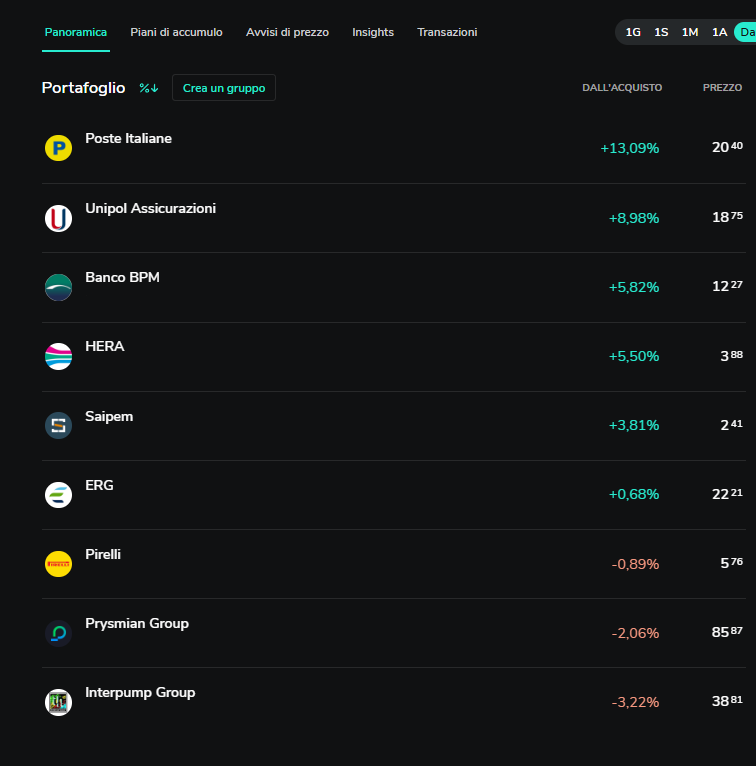Click the Unipol Assicurazioni logo icon
This screenshot has width=756, height=766.
(58, 218)
